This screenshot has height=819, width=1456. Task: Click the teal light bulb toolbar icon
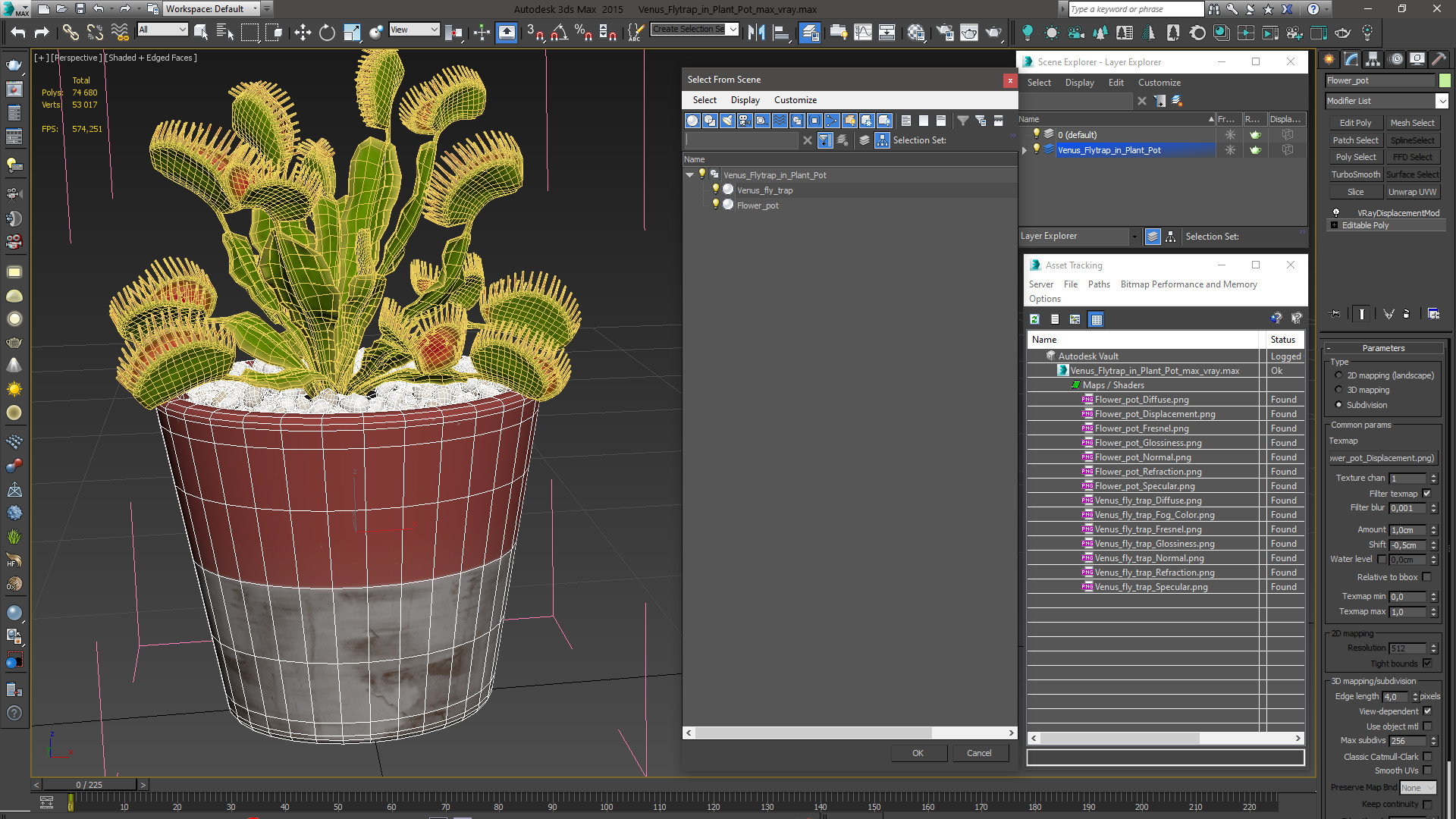(1028, 33)
